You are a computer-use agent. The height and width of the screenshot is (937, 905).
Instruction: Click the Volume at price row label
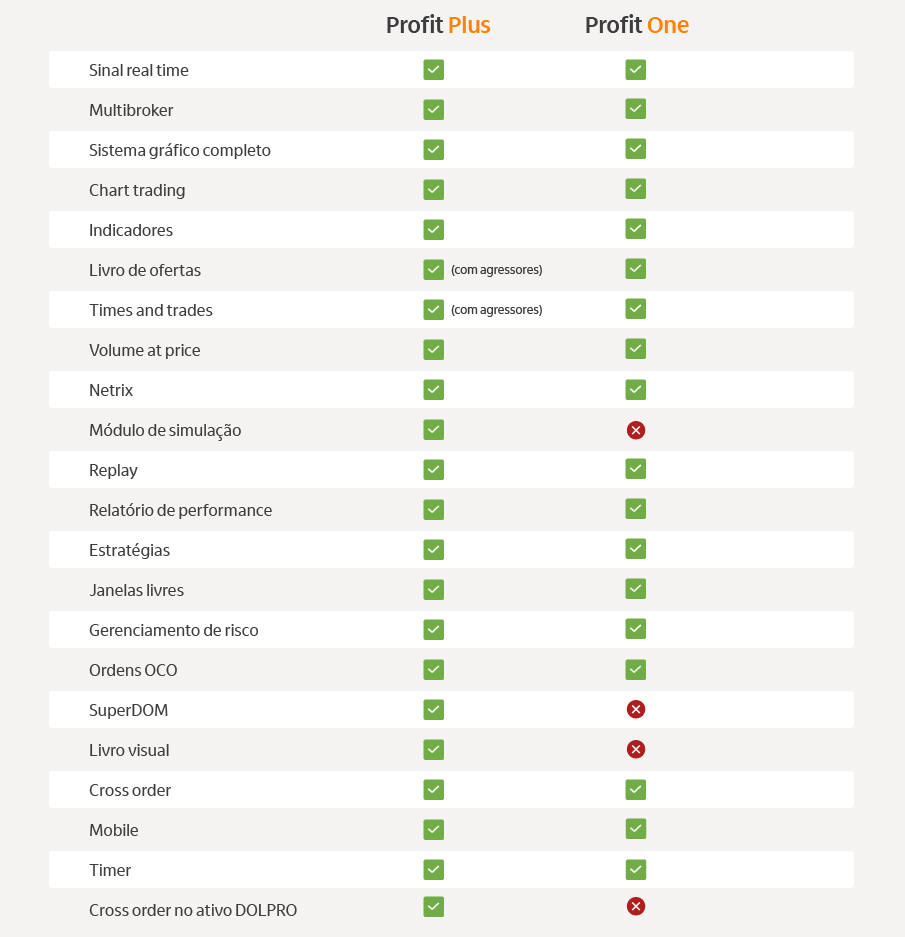pos(145,350)
